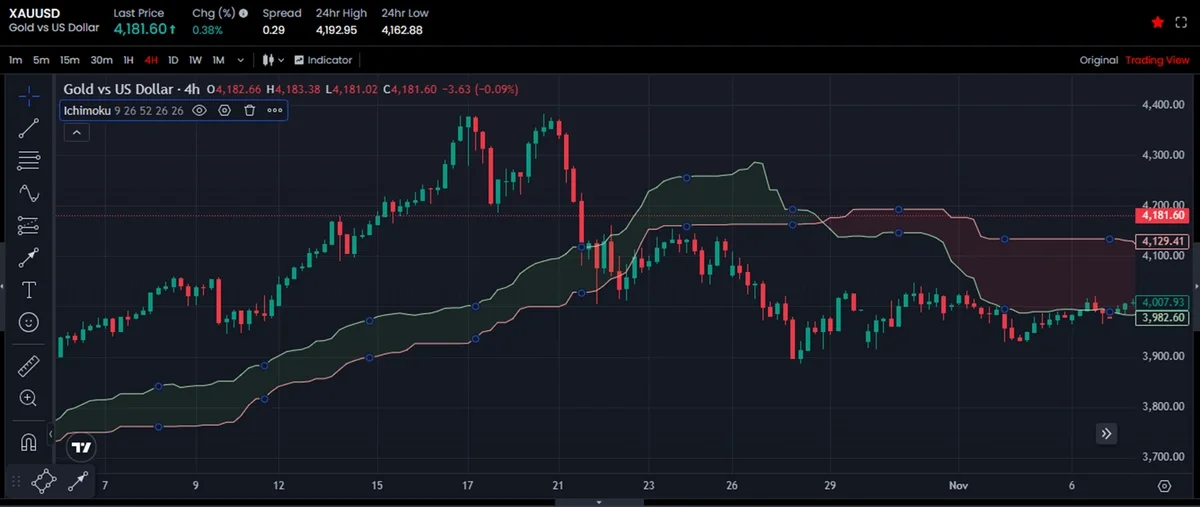Delete the Ichimoku indicator with trash icon
The image size is (1200, 507).
click(x=250, y=110)
